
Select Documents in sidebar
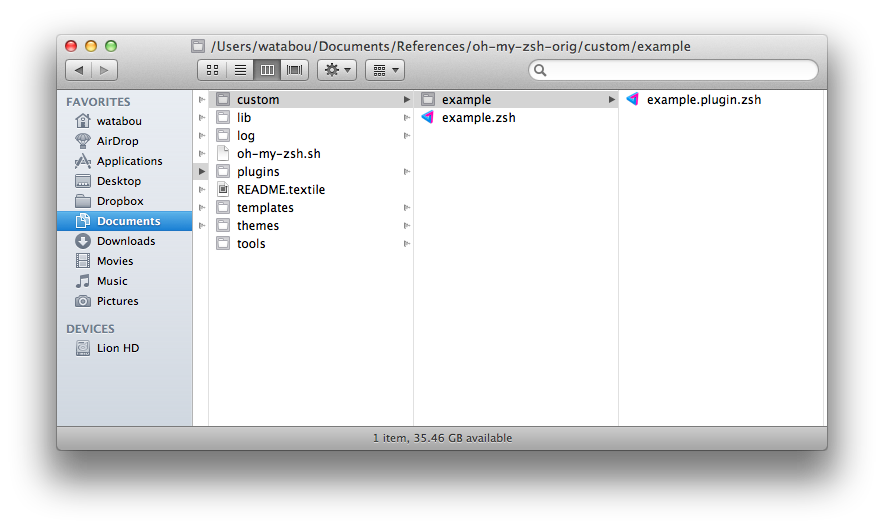[x=125, y=221]
